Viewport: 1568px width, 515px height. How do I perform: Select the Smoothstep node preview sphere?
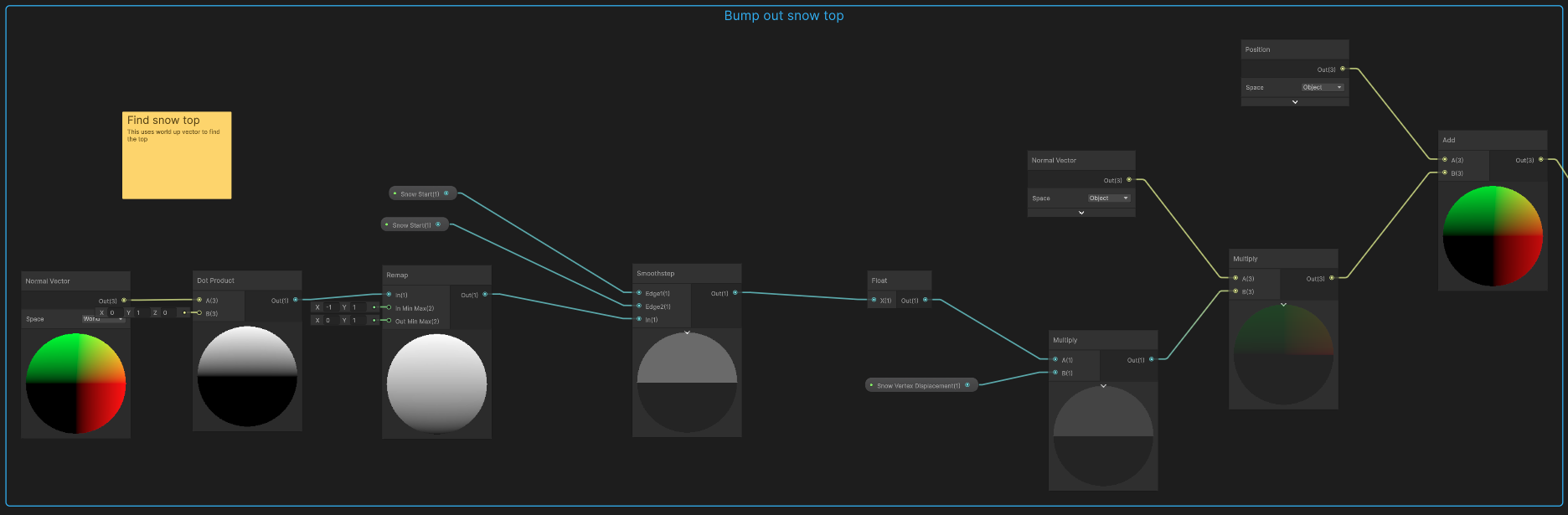pos(687,383)
